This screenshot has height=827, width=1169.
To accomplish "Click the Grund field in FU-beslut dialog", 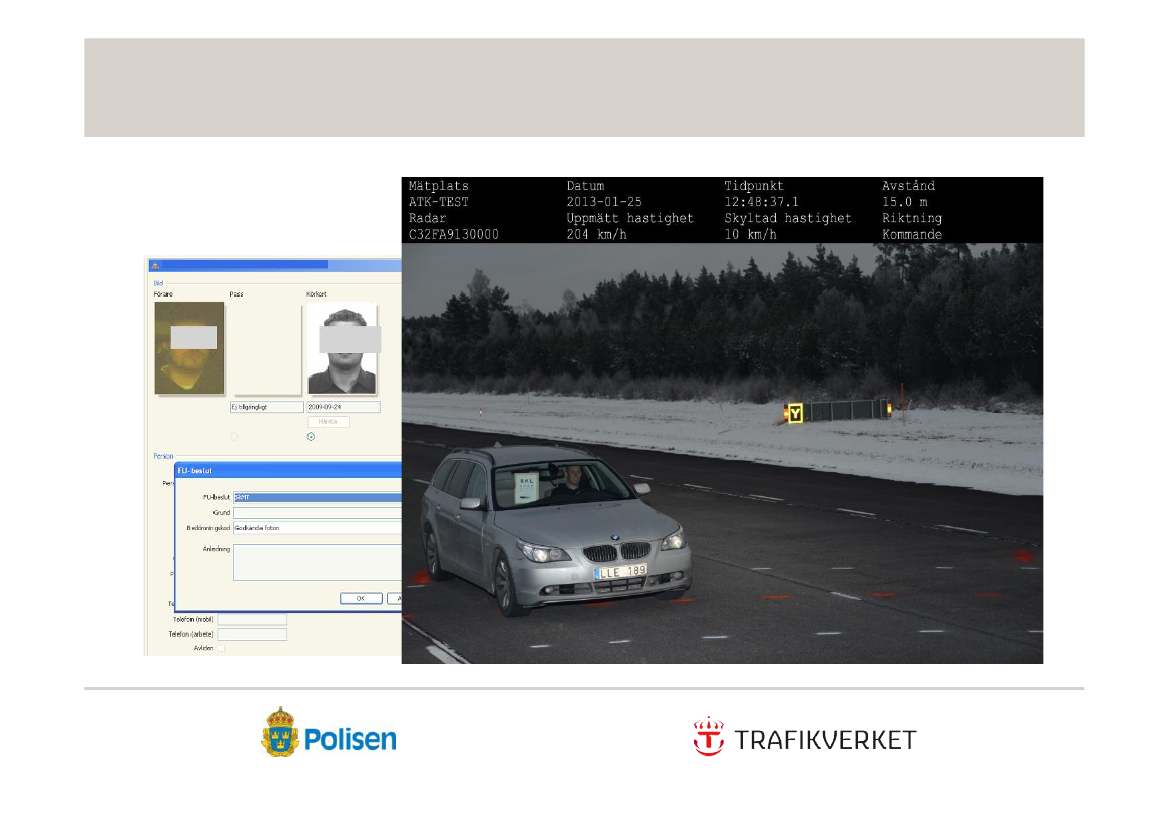I will click(x=317, y=512).
